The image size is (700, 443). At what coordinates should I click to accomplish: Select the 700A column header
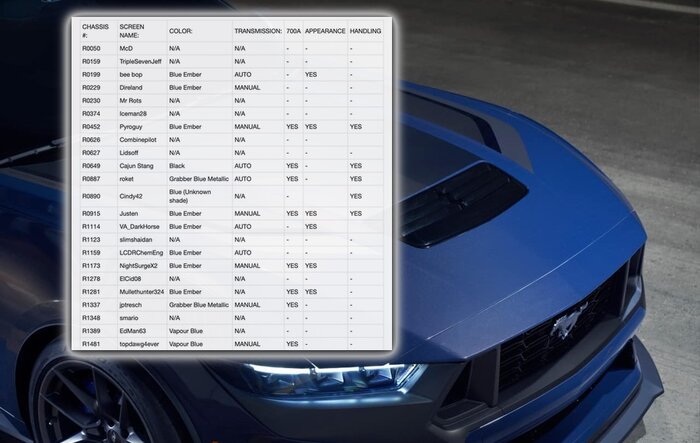coord(292,30)
